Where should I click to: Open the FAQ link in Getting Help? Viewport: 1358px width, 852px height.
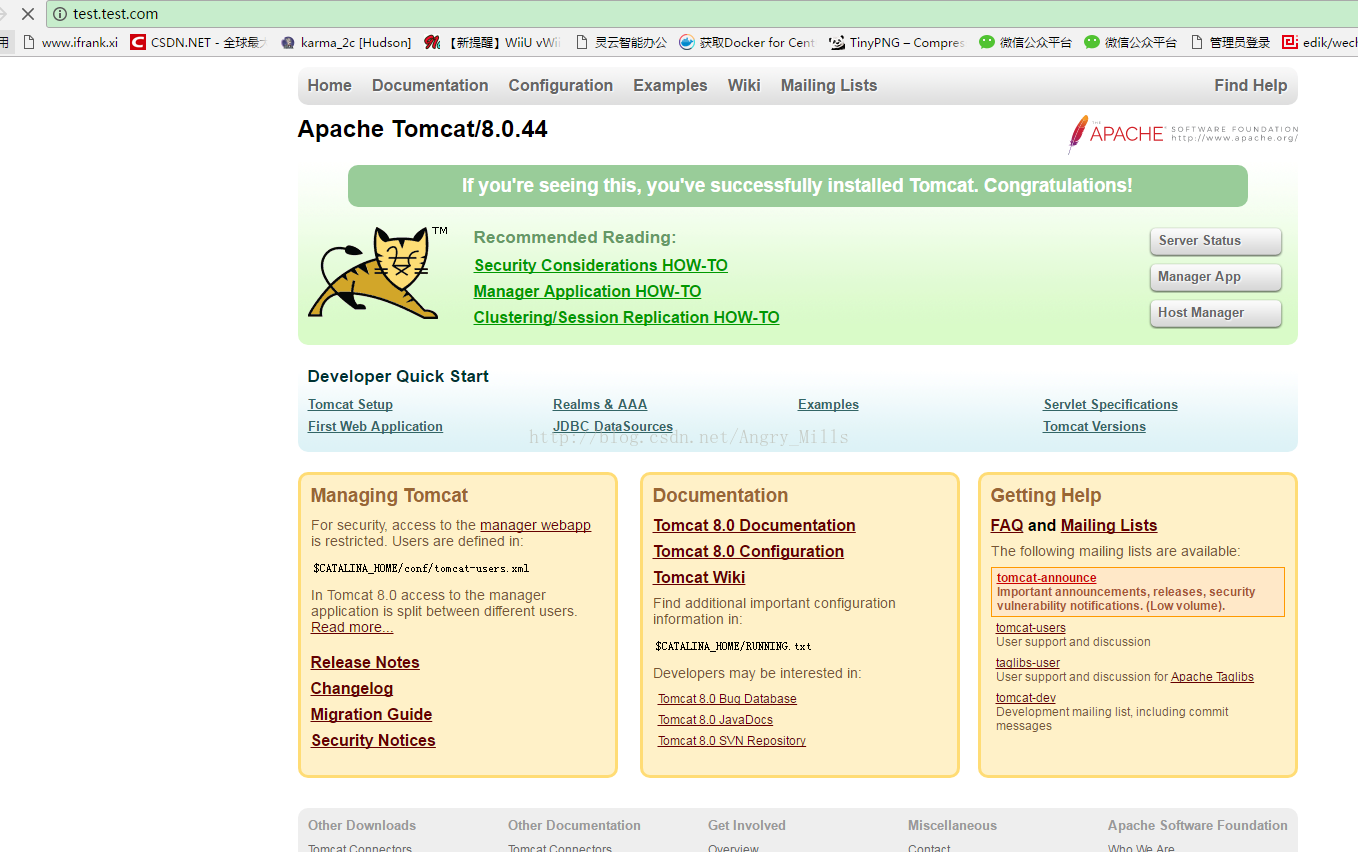coord(1007,526)
